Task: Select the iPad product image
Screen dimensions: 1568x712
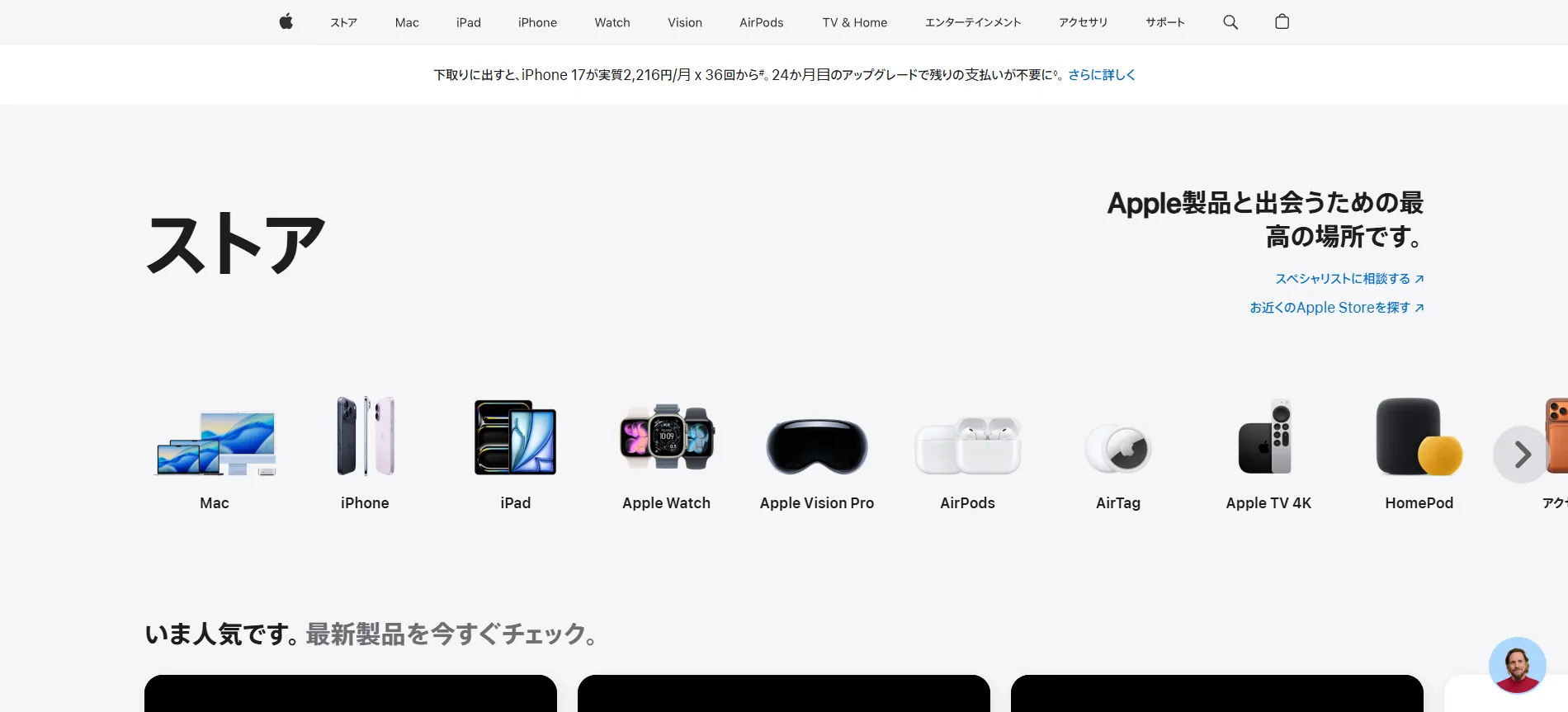Action: (x=515, y=437)
